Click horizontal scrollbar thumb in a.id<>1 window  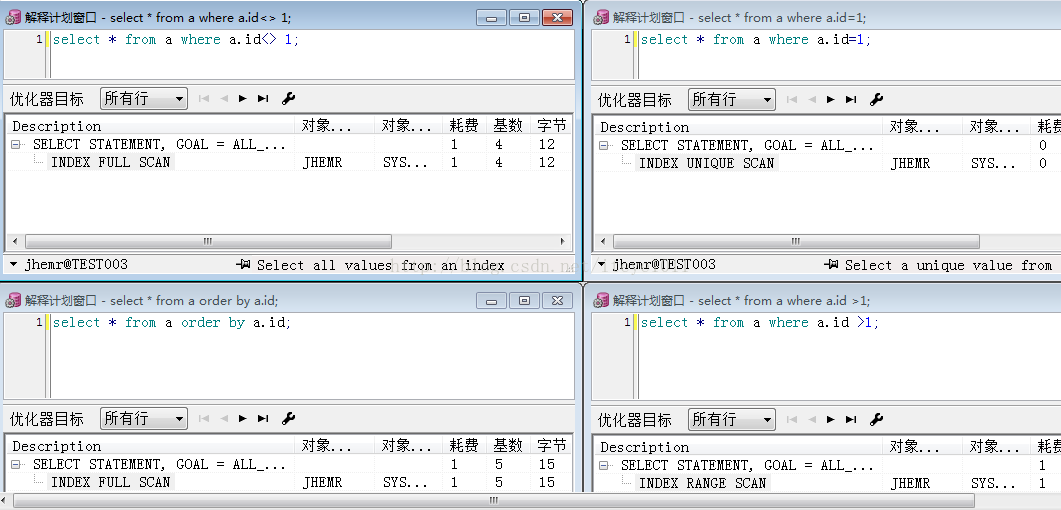tap(207, 241)
